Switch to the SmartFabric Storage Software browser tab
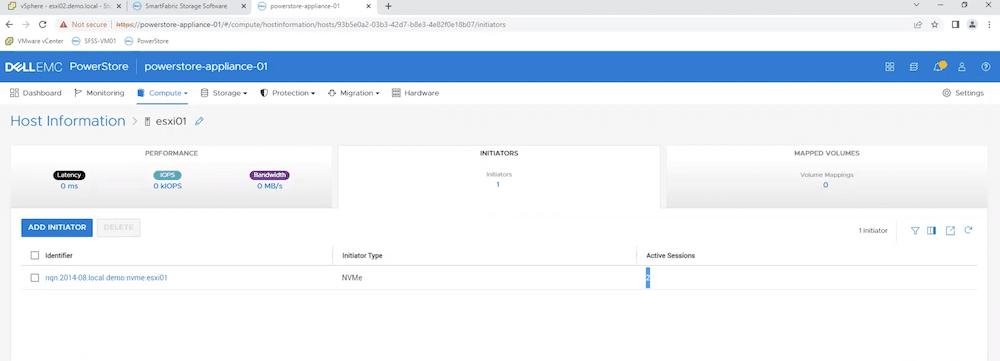This screenshot has width=1000, height=361. tap(187, 6)
